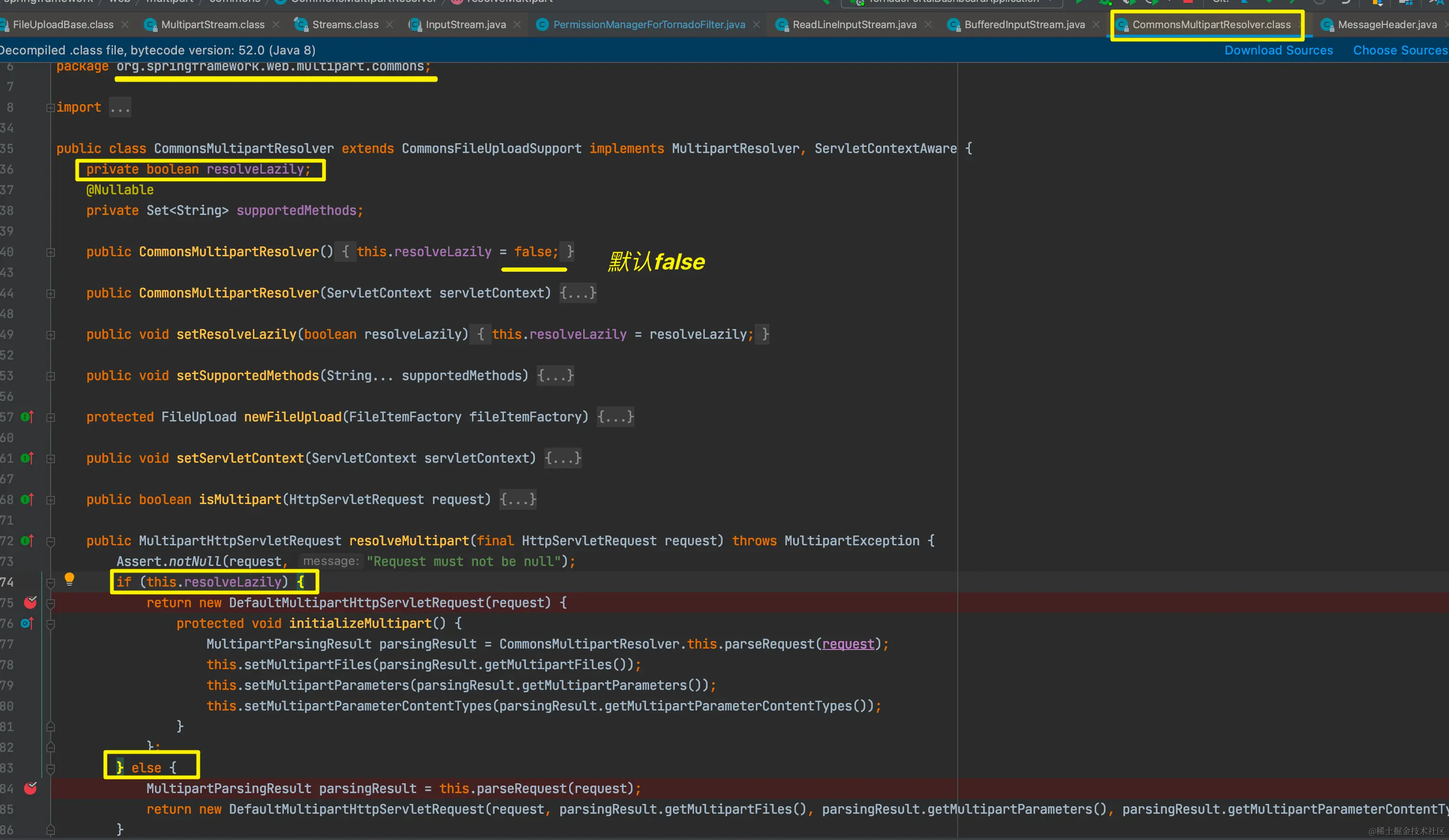Click the gutter marker beside resolveMultipart declaration

[x=26, y=541]
